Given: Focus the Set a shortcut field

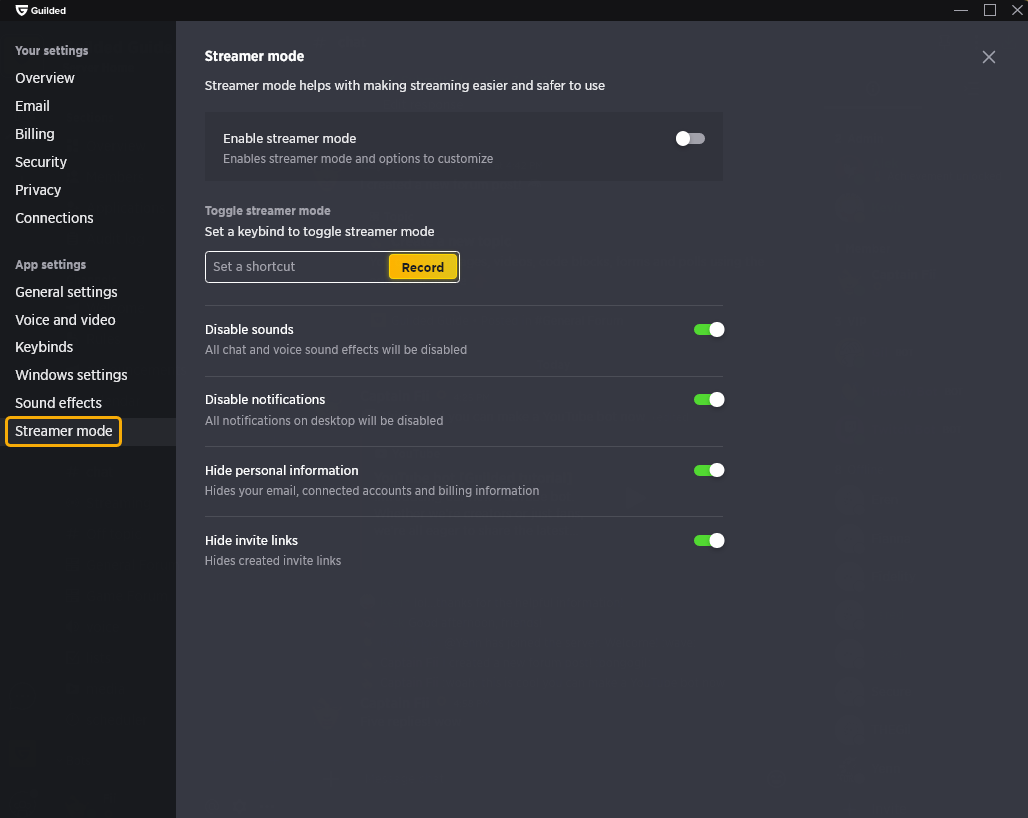Looking at the screenshot, I should point(296,267).
